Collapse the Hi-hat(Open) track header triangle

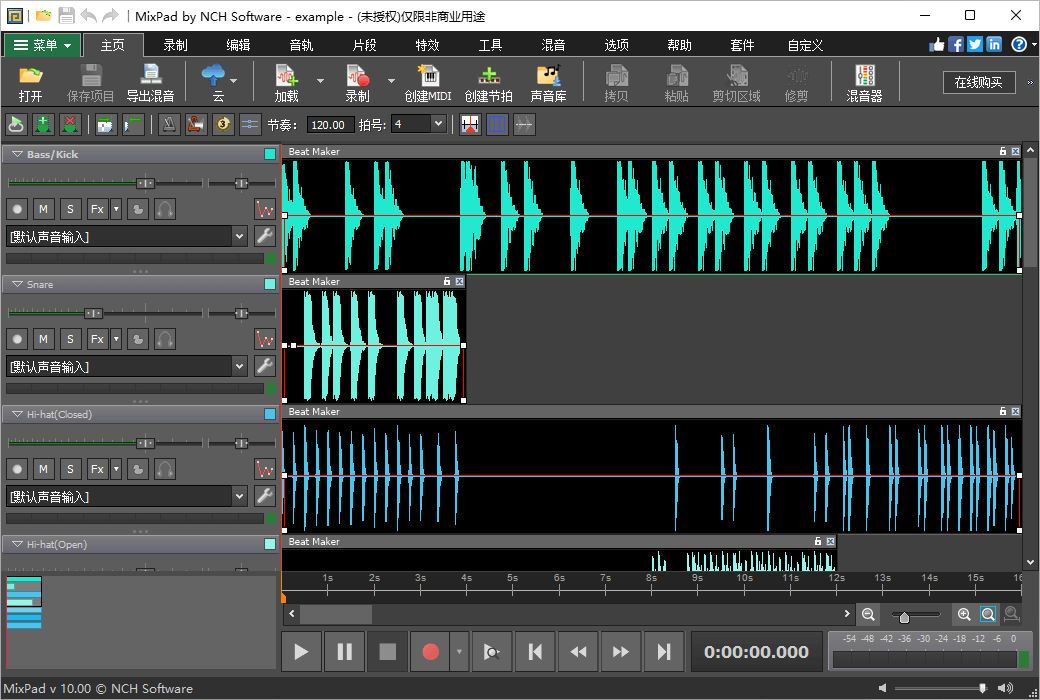coord(17,544)
